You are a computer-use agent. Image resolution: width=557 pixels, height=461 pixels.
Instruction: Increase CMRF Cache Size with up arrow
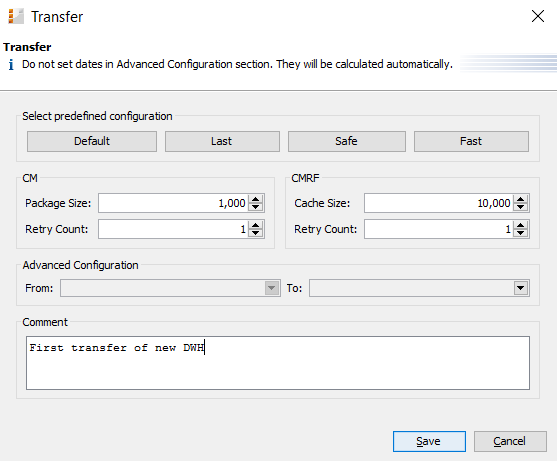click(521, 199)
